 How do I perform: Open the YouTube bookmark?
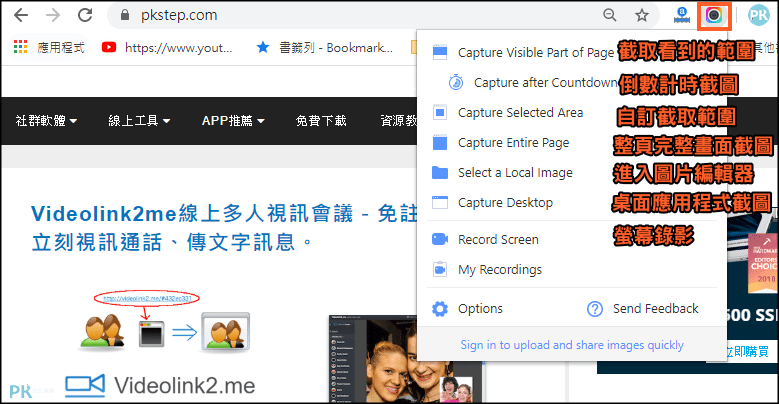[167, 47]
